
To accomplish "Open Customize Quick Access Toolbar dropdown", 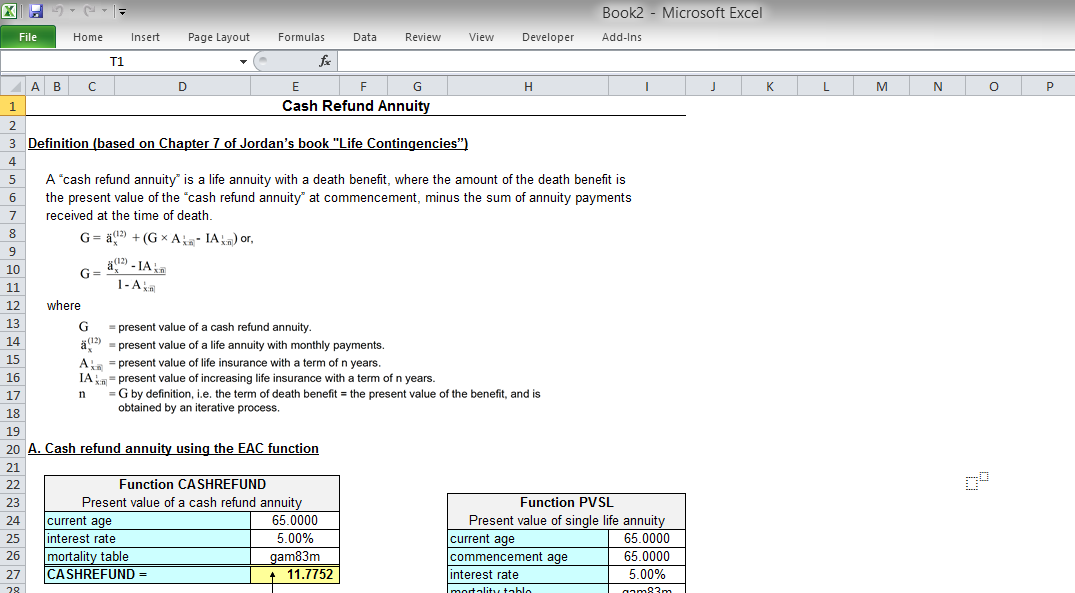I will 122,12.
